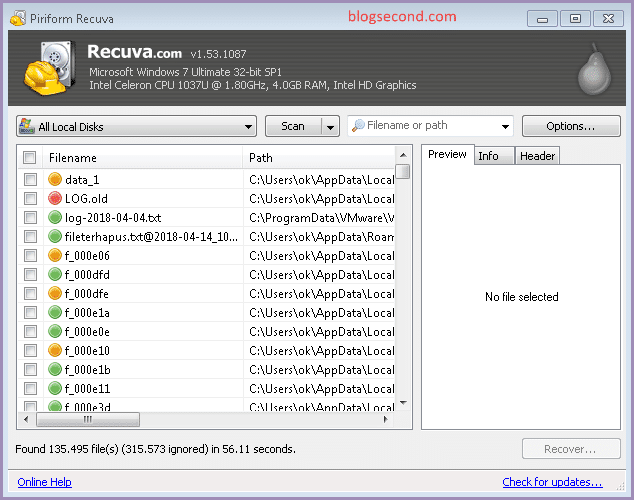Open the Online Help link
The width and height of the screenshot is (634, 500).
[x=44, y=482]
